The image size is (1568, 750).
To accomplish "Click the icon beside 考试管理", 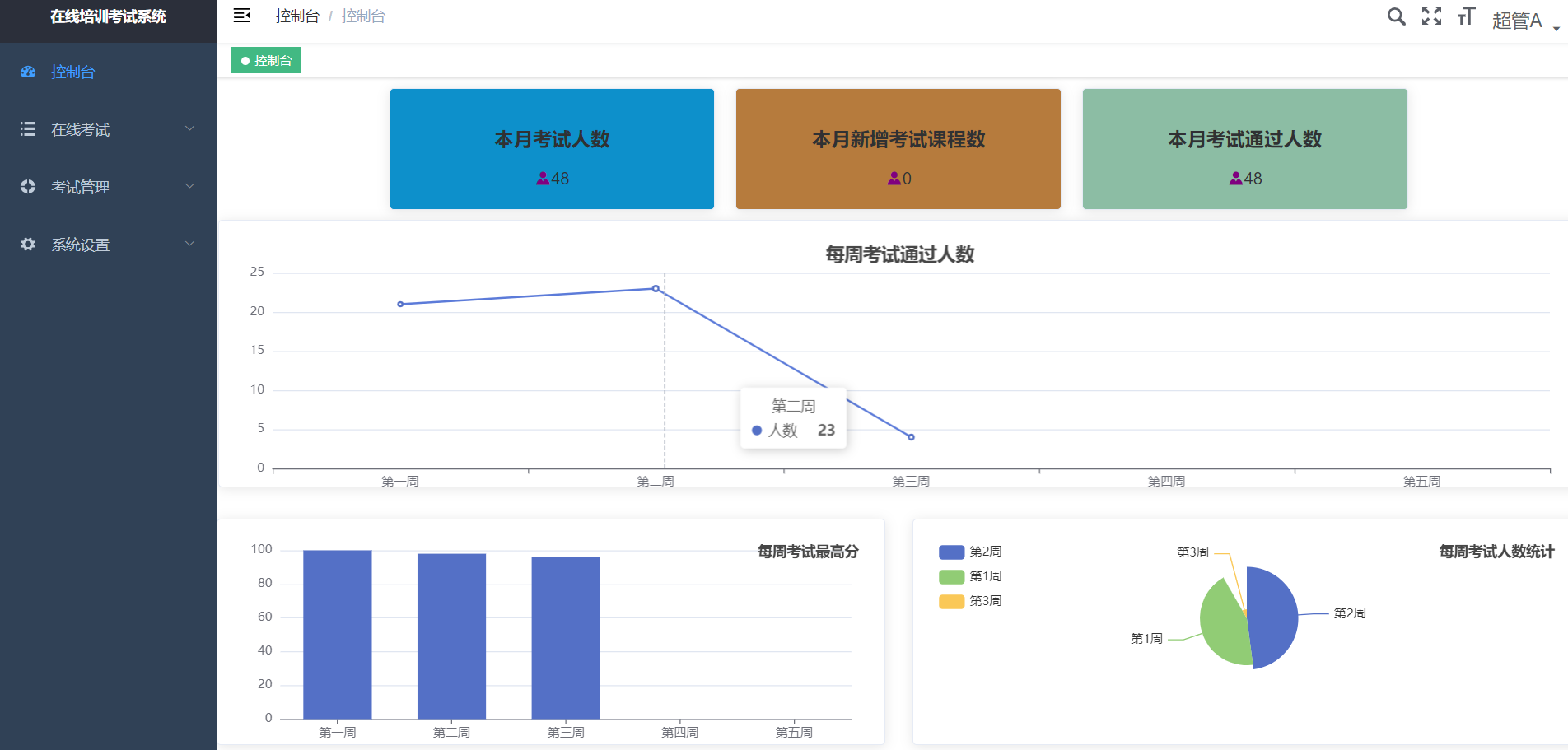I will [28, 187].
